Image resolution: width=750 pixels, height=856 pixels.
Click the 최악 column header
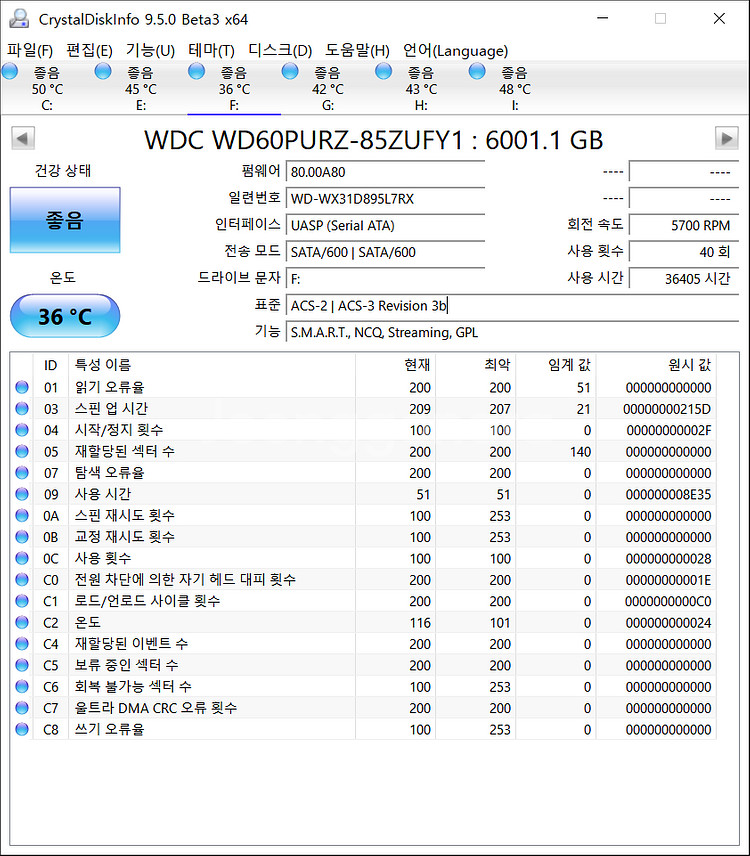point(475,365)
